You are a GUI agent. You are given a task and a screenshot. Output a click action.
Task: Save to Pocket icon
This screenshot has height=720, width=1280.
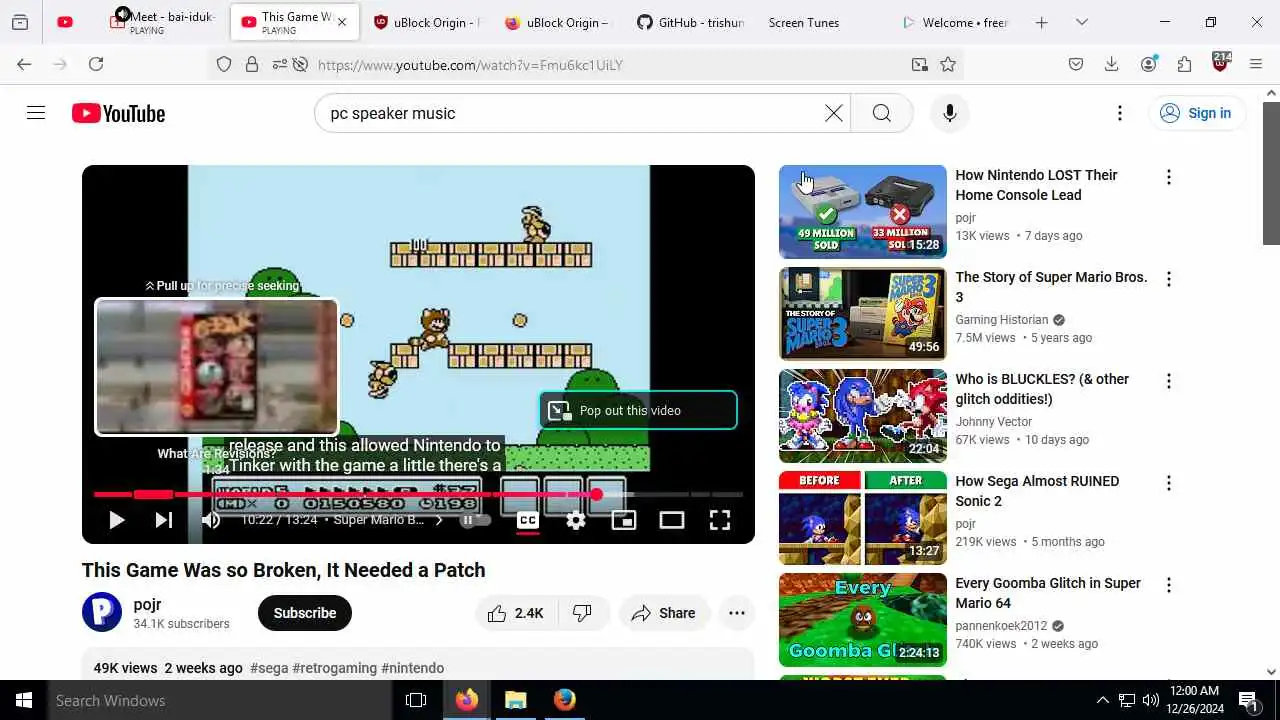pyautogui.click(x=1076, y=64)
